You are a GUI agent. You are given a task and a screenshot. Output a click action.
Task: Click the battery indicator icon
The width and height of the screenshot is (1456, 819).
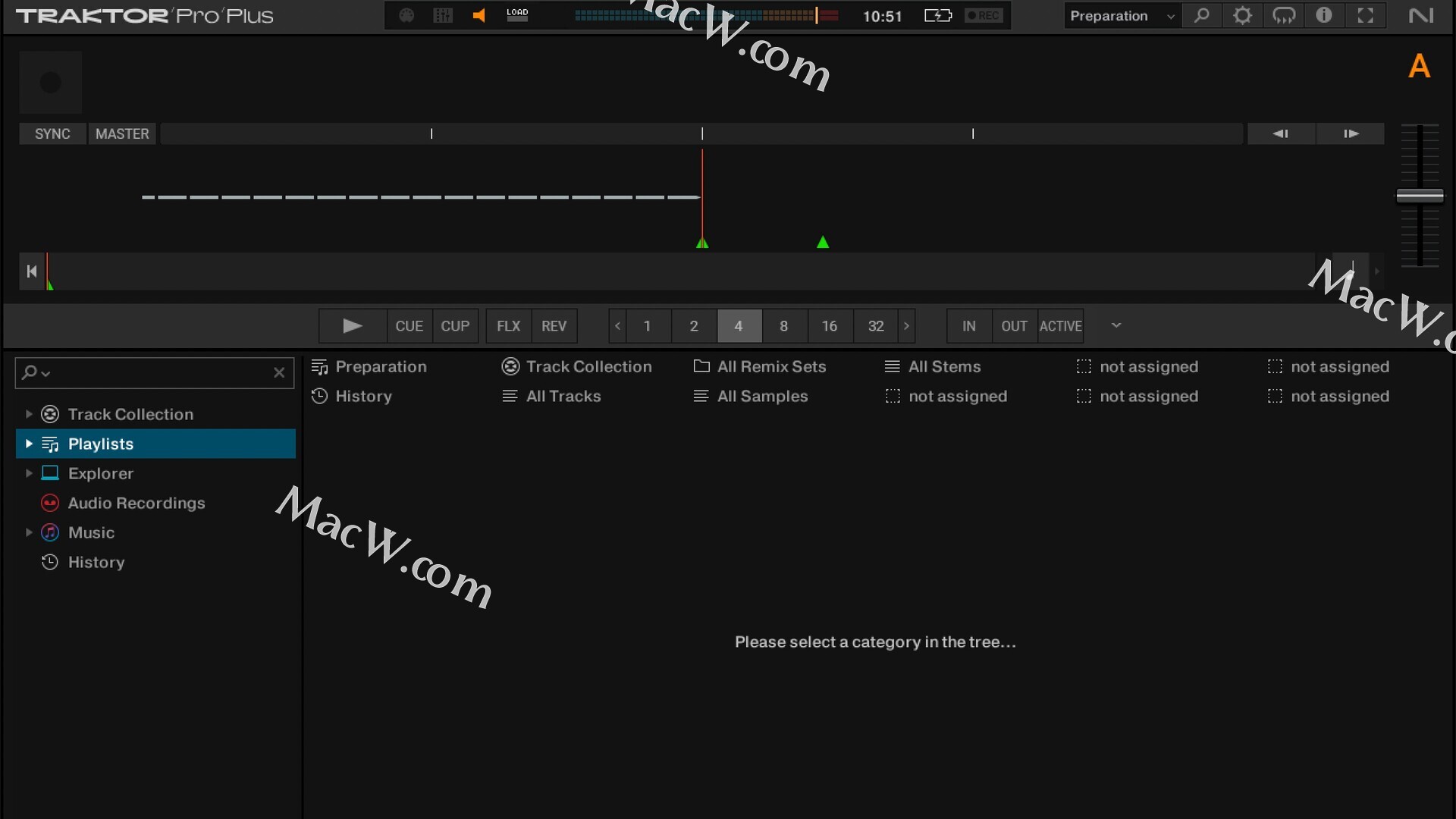pyautogui.click(x=938, y=15)
